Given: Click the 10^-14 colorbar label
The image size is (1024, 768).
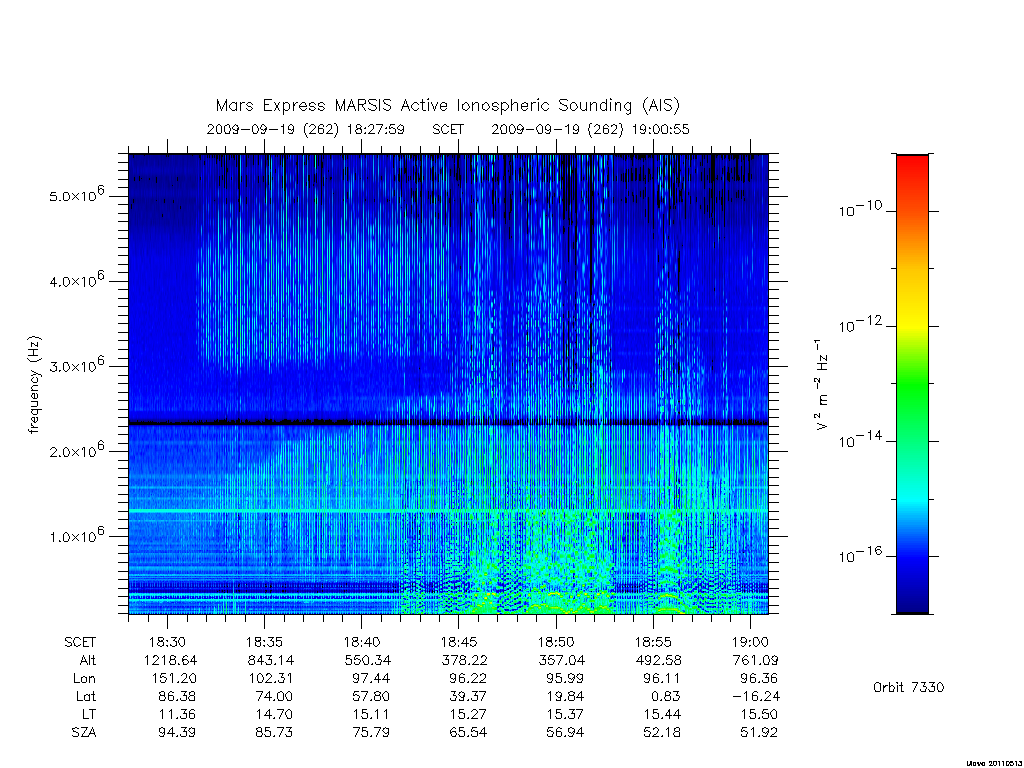Looking at the screenshot, I should (x=860, y=440).
